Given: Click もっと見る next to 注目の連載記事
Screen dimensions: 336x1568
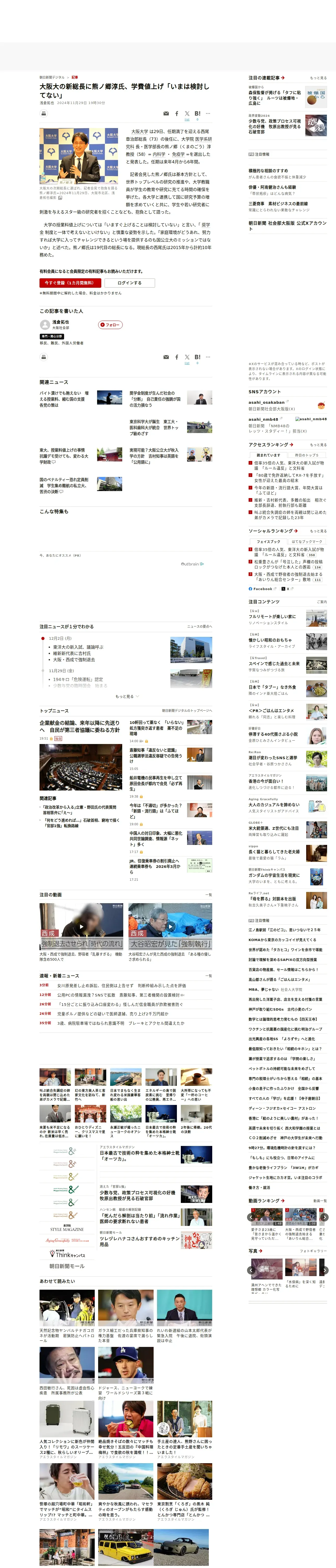Looking at the screenshot, I should [x=318, y=78].
